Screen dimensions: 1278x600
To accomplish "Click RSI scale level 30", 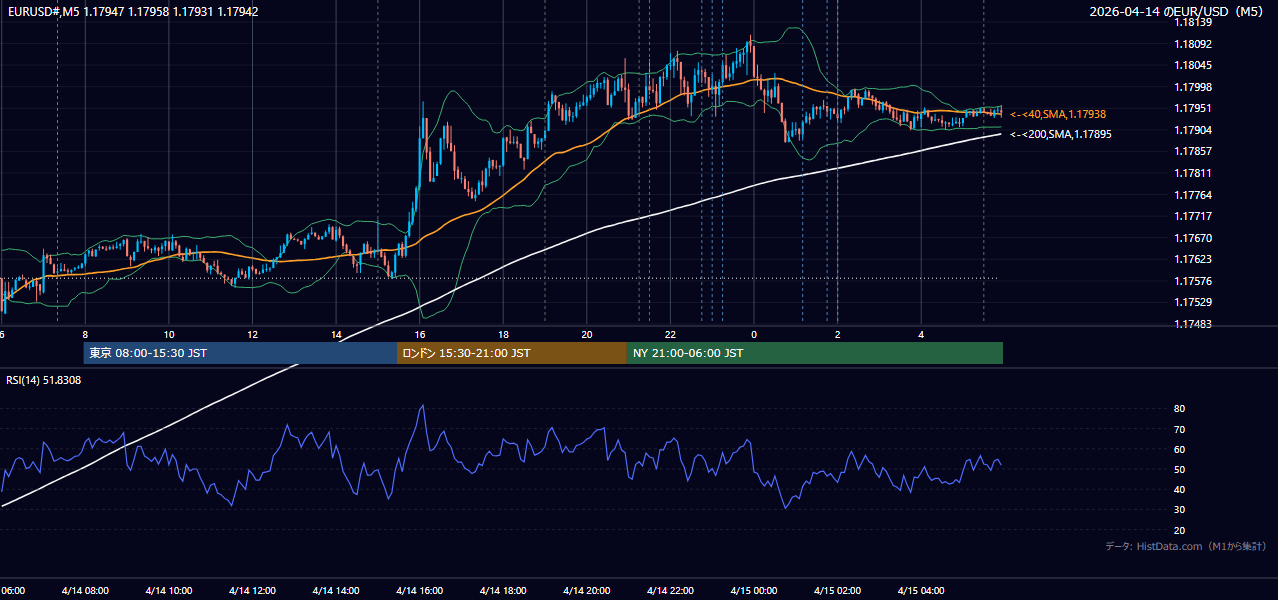I will click(1180, 510).
